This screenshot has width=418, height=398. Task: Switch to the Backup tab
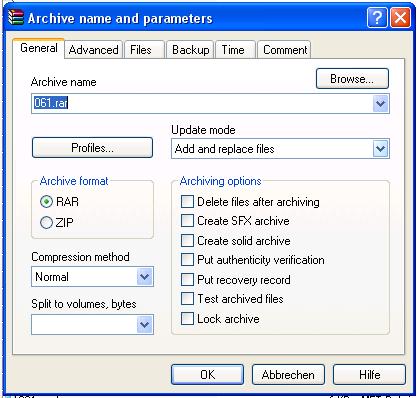coord(190,50)
